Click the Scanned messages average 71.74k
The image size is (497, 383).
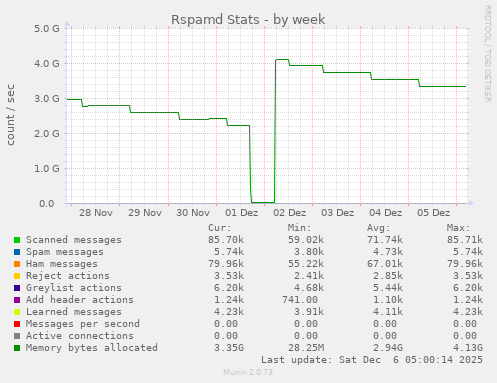tap(385, 240)
